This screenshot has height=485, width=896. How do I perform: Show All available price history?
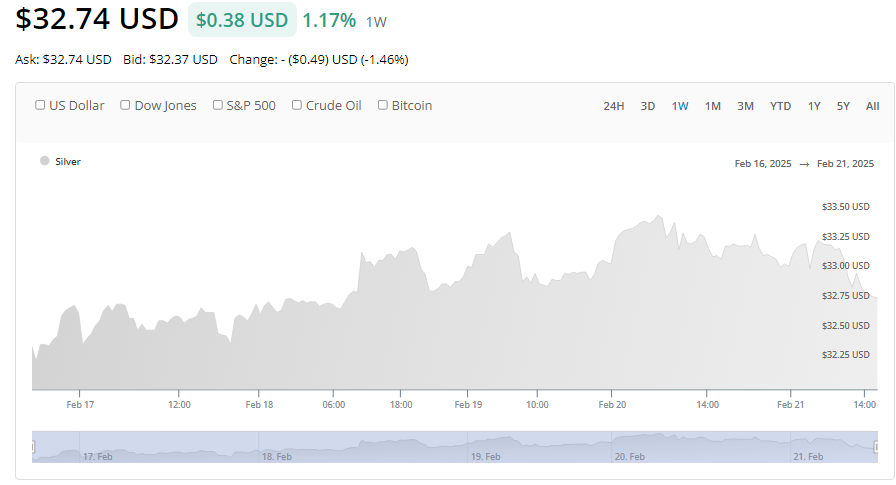click(872, 106)
